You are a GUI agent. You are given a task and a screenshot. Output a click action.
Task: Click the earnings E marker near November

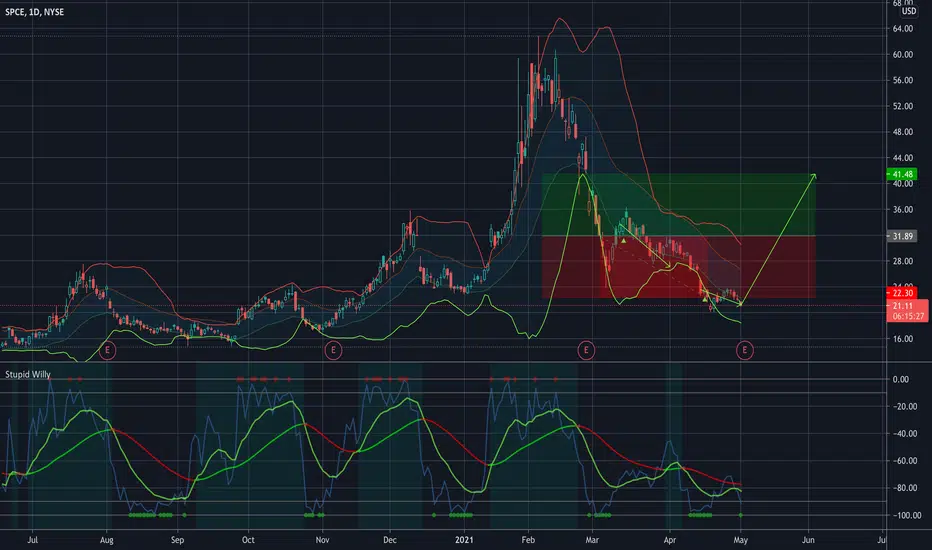[333, 350]
